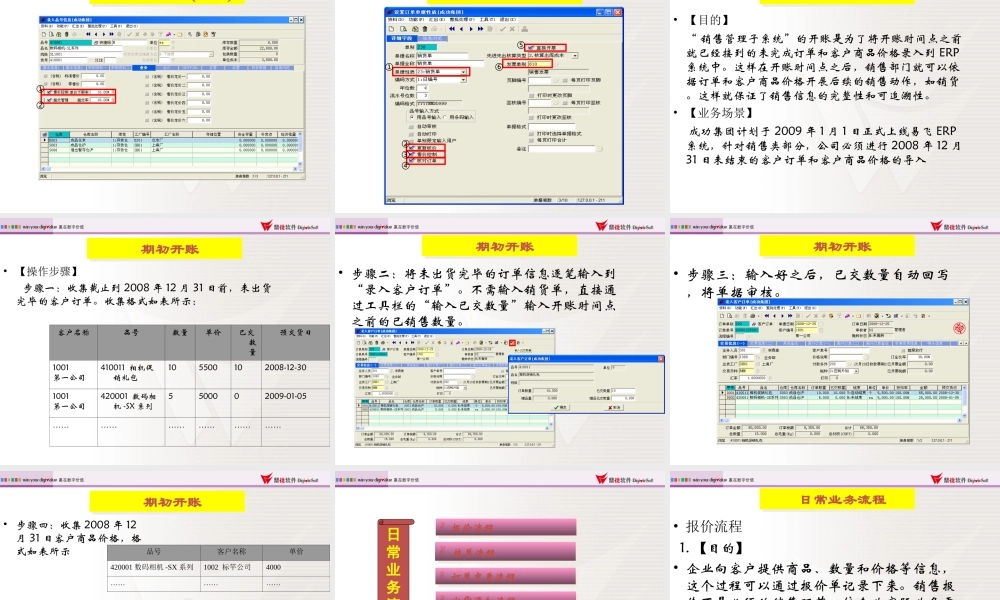This screenshot has width=1000, height=600.
Task: Select the 用条码输入 radio button
Action: click(x=445, y=117)
